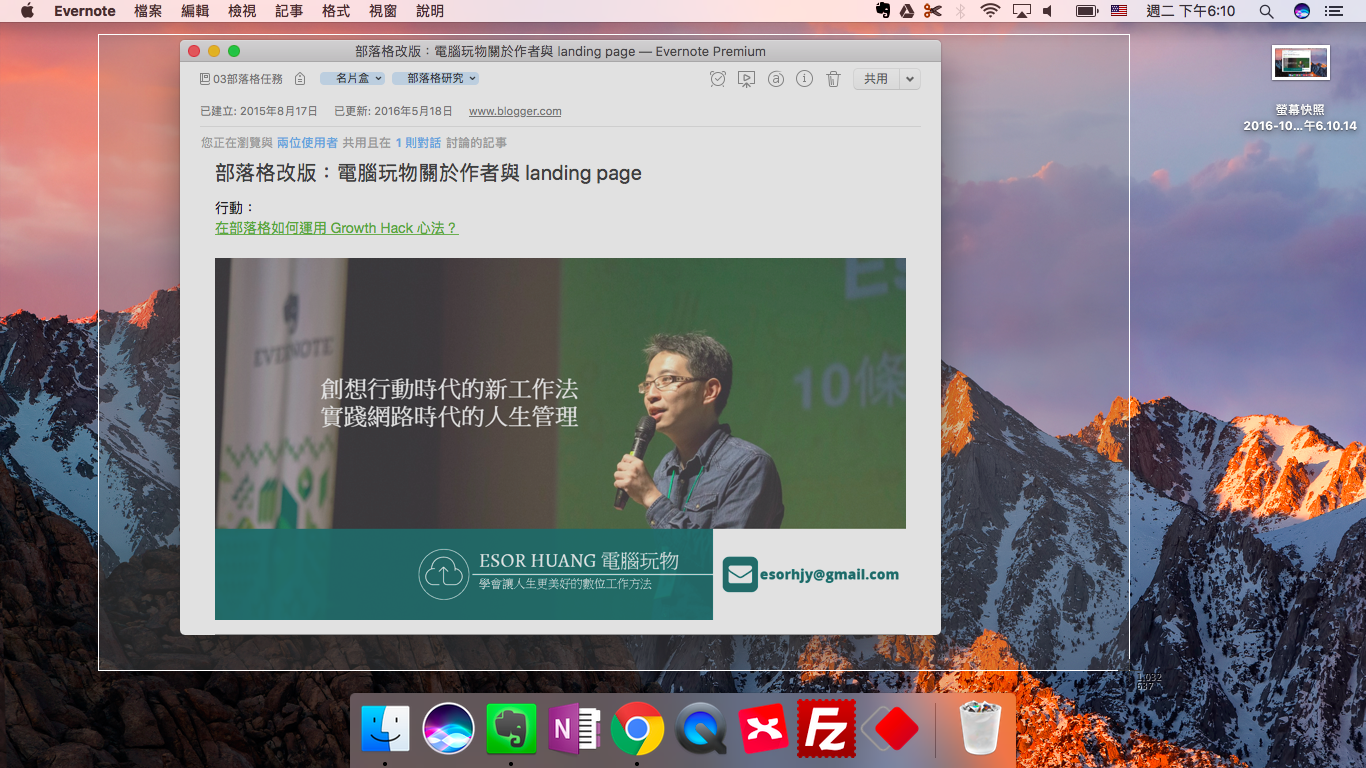
Task: Click the red diamond app in Dock
Action: coord(889,730)
